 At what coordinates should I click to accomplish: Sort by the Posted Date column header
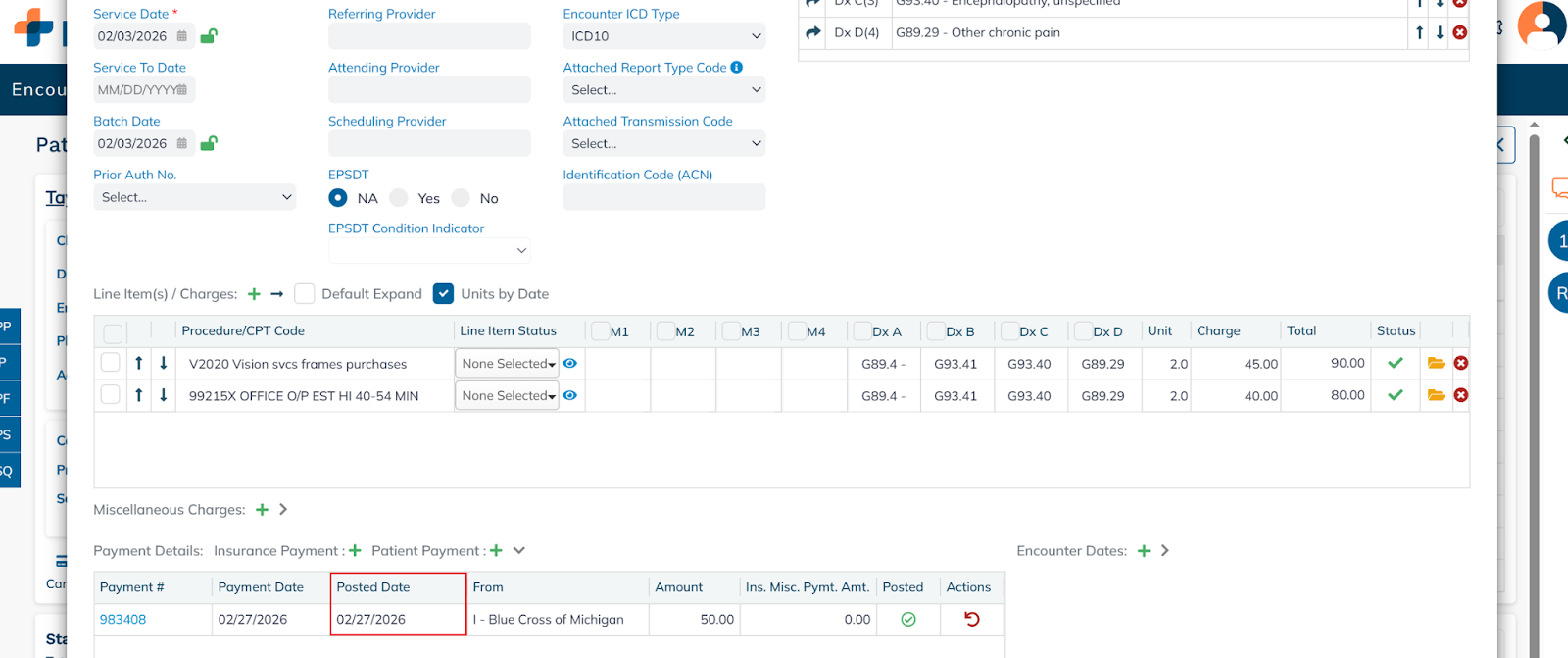pyautogui.click(x=373, y=587)
